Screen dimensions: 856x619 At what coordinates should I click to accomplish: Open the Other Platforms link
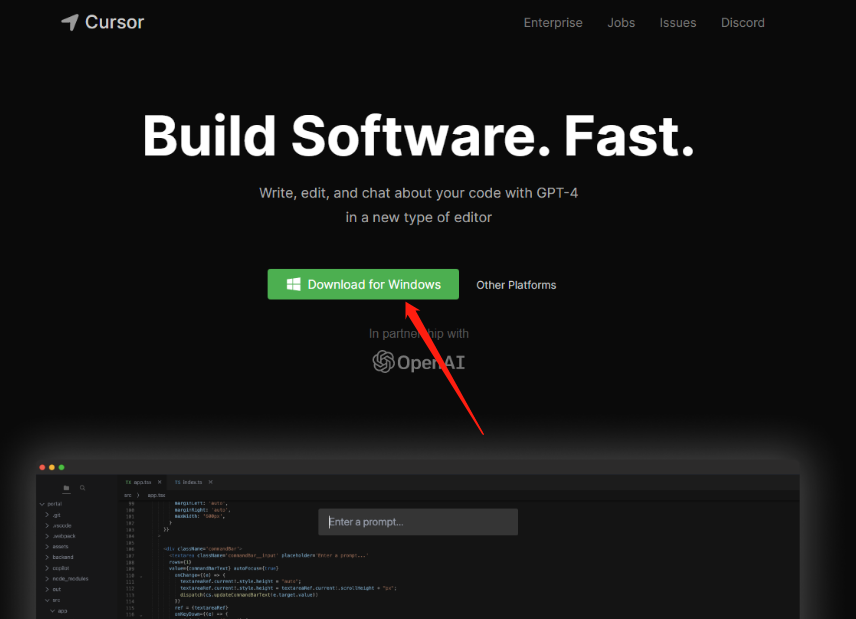(516, 285)
